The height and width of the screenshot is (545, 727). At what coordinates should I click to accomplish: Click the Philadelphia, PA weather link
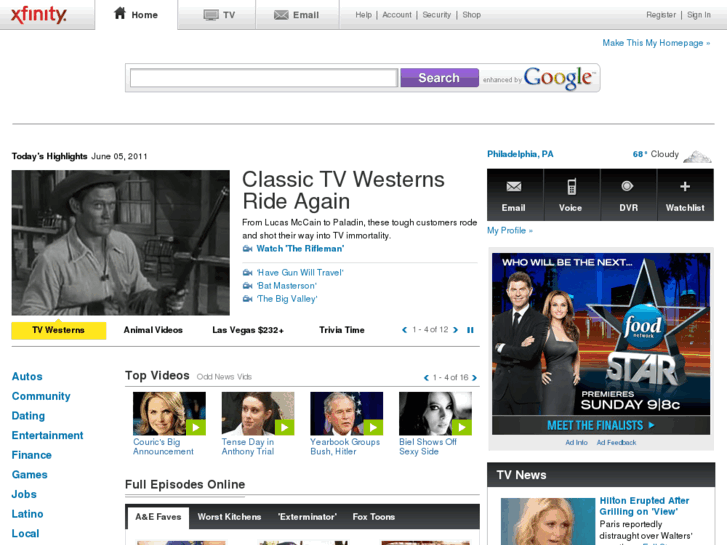click(x=520, y=154)
